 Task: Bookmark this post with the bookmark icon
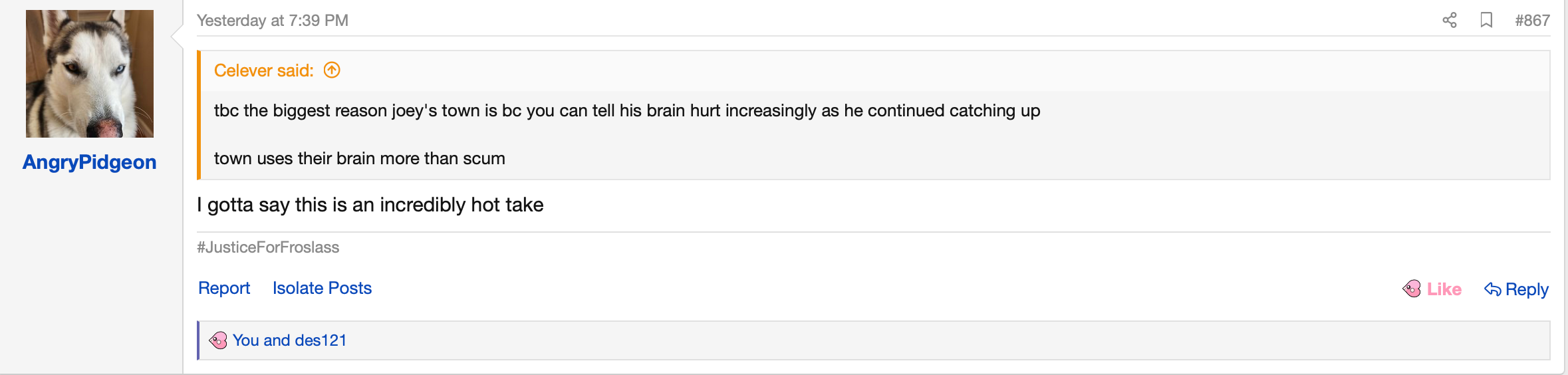pyautogui.click(x=1487, y=21)
